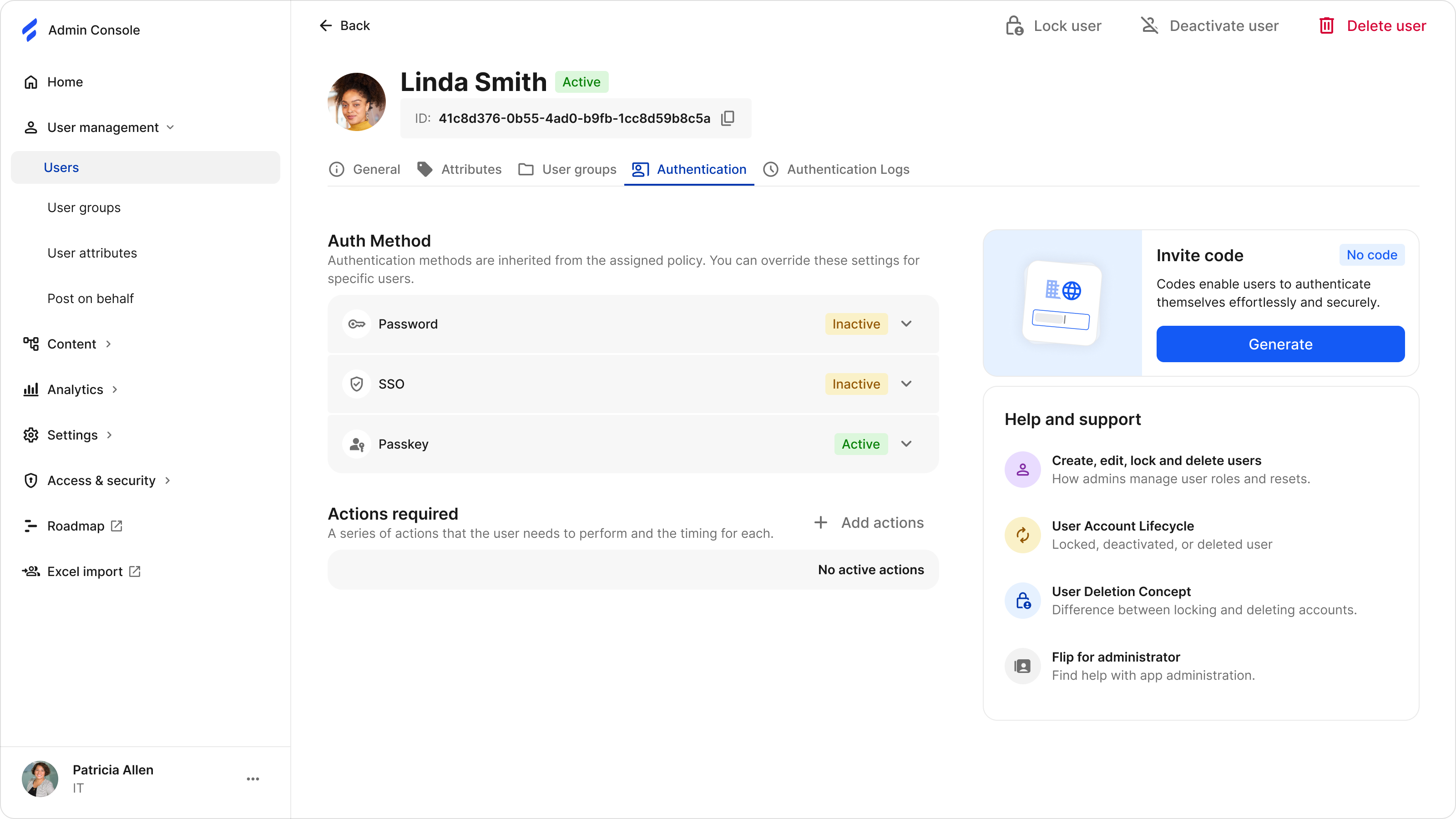The height and width of the screenshot is (819, 1456).
Task: Click the blue lock icon for User Deletion Concept
Action: (1022, 600)
